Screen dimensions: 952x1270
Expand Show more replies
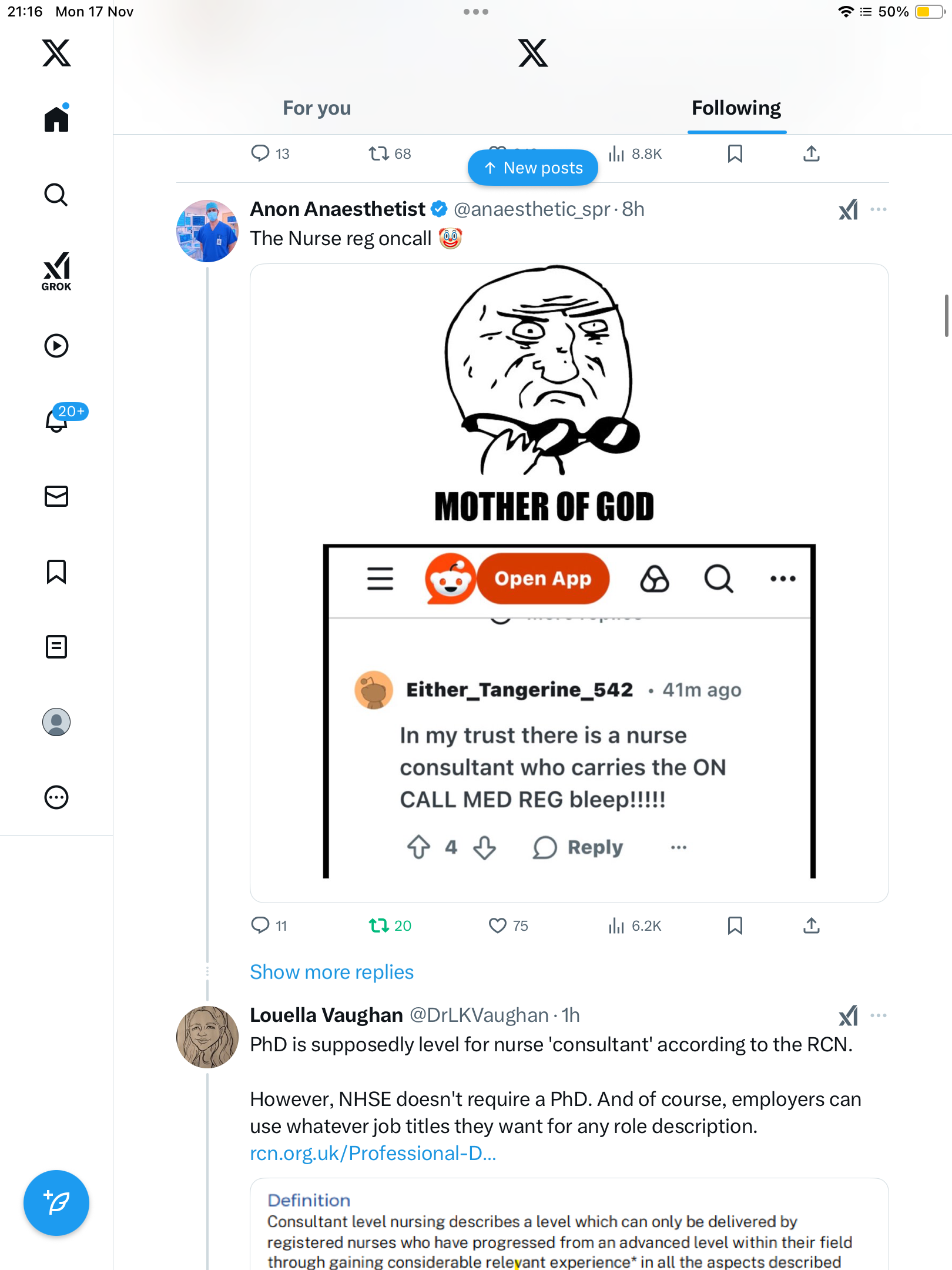[x=331, y=972]
